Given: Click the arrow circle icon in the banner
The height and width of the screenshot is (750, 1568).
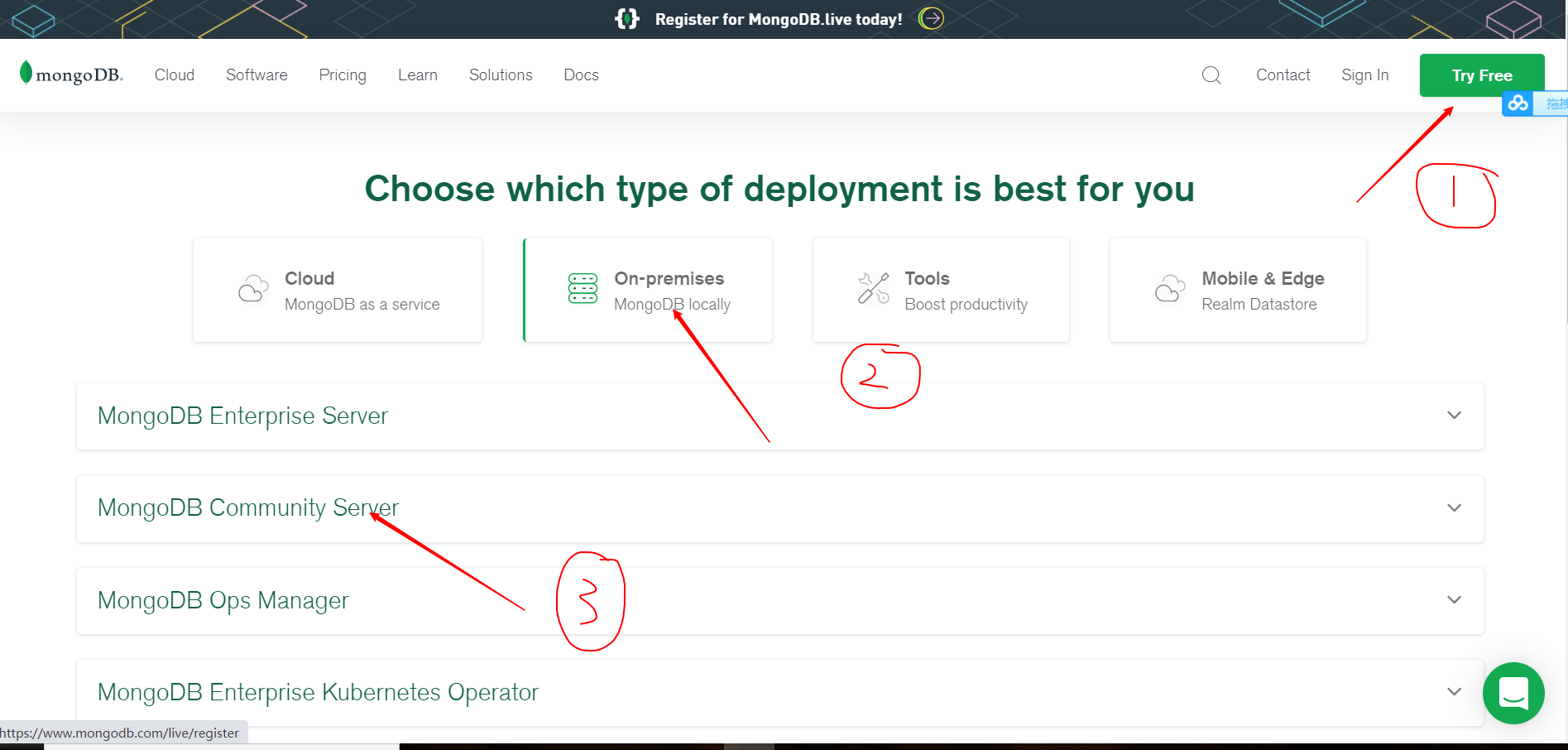Looking at the screenshot, I should (x=932, y=18).
